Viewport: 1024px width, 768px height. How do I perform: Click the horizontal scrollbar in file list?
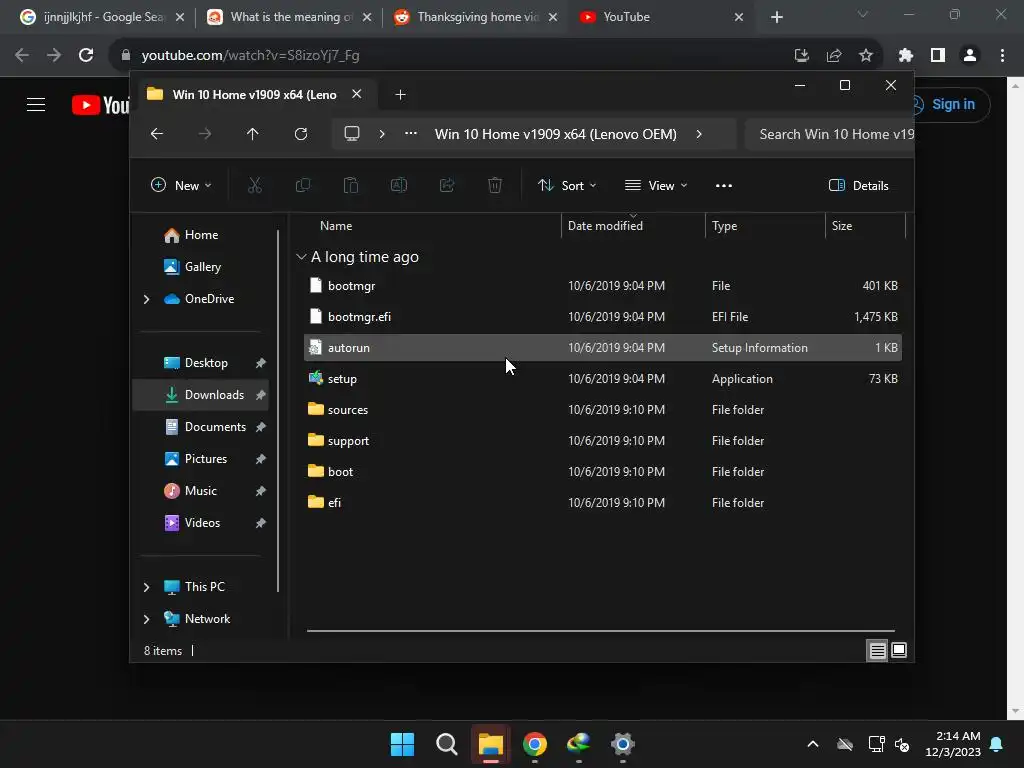601,631
